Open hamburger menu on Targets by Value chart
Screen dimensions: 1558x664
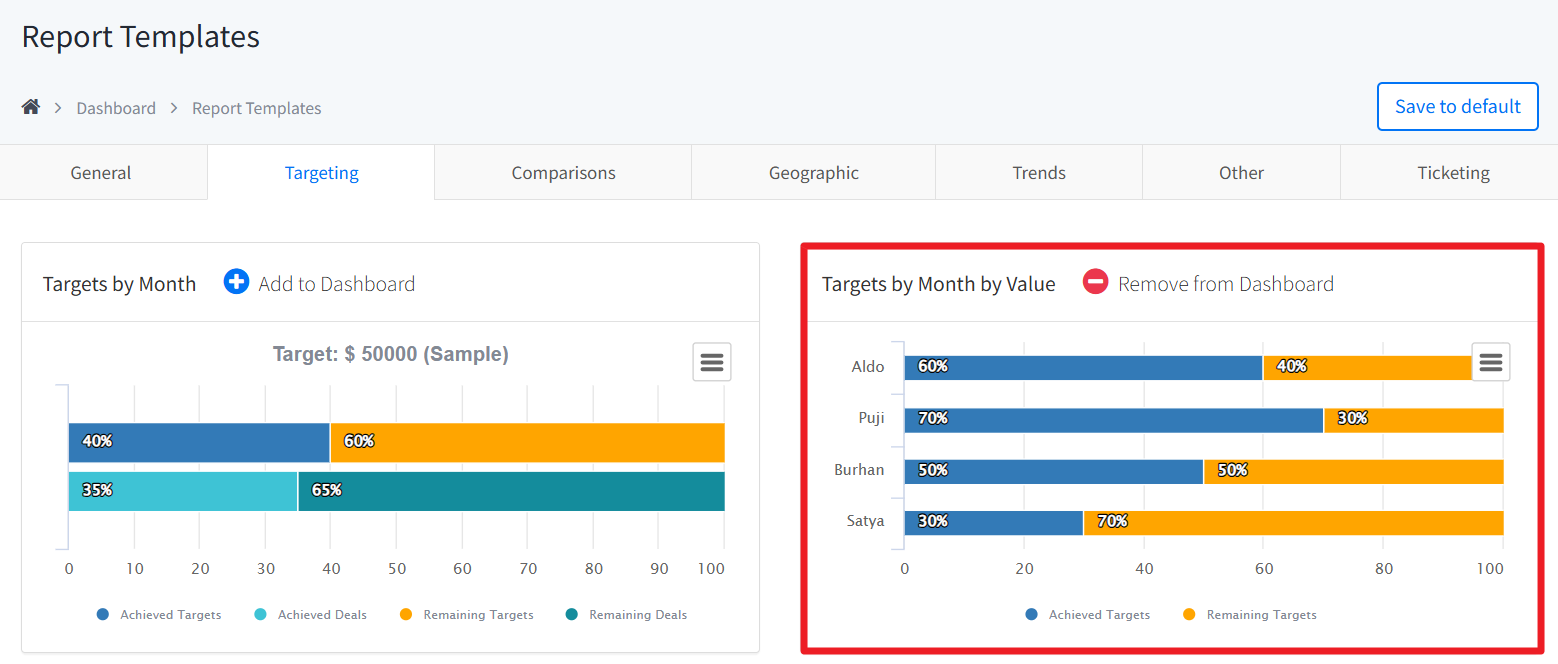click(1490, 362)
